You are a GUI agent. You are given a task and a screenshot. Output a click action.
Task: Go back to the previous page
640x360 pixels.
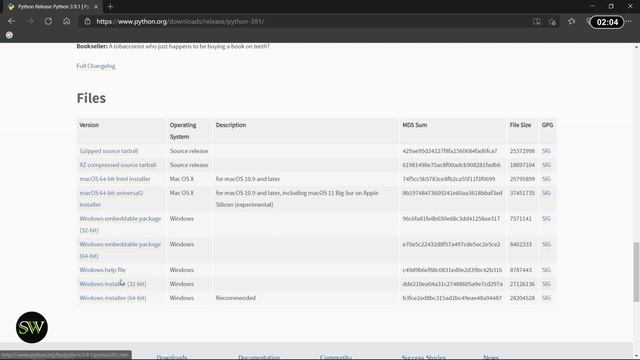click(11, 21)
